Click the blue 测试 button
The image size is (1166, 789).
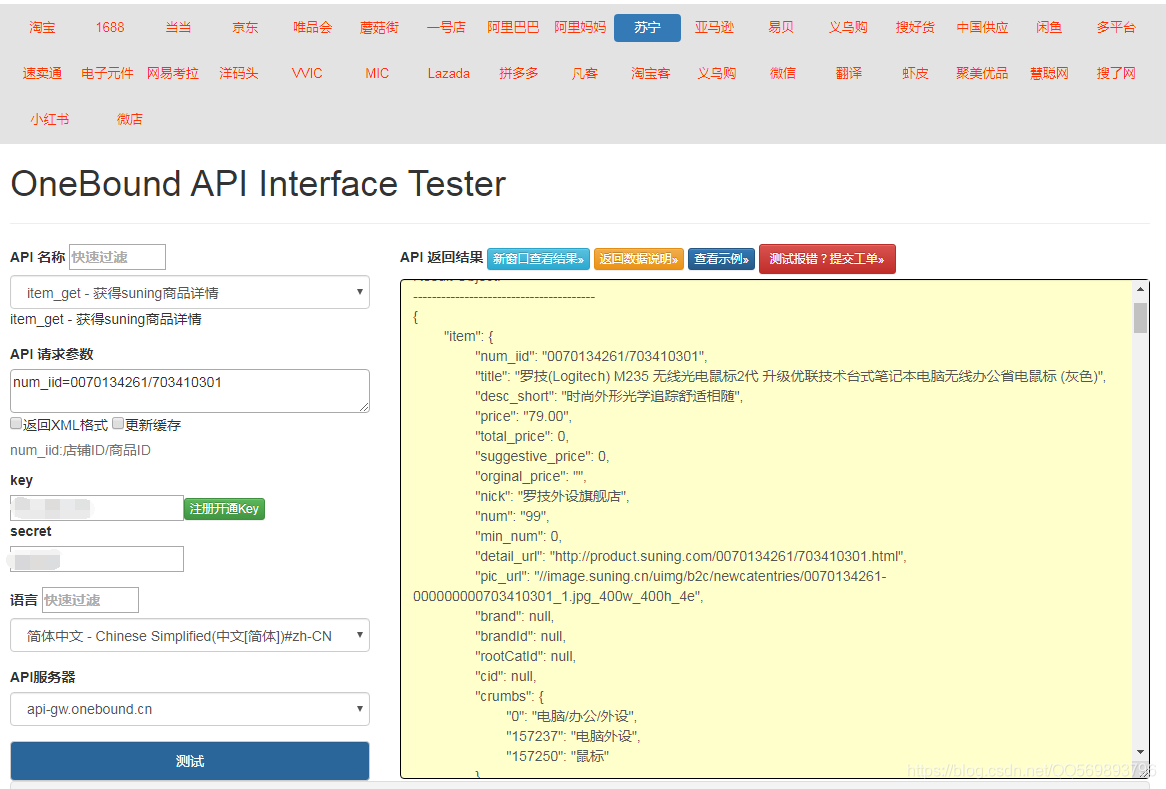coord(190,761)
